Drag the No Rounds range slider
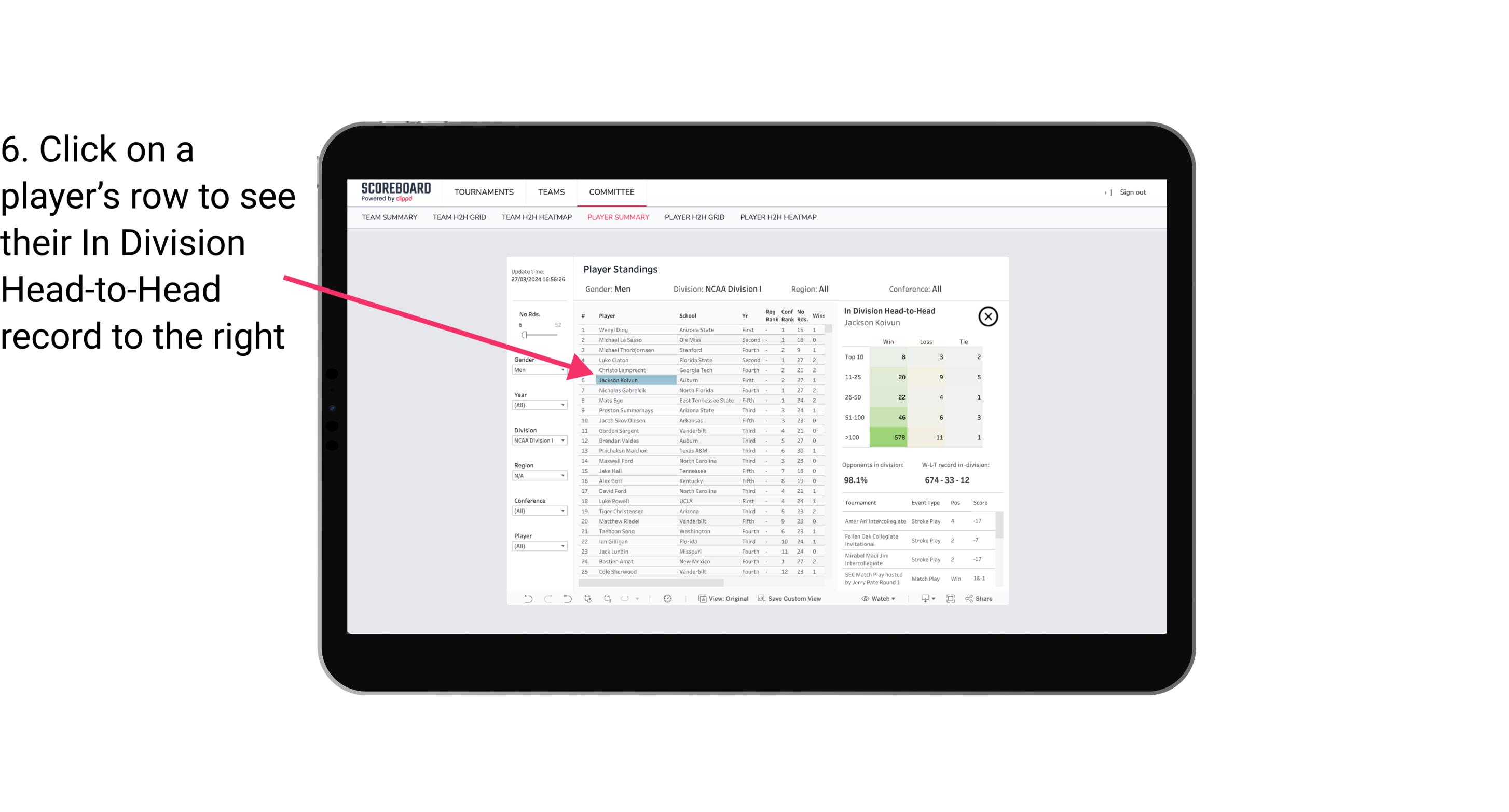 click(x=524, y=335)
